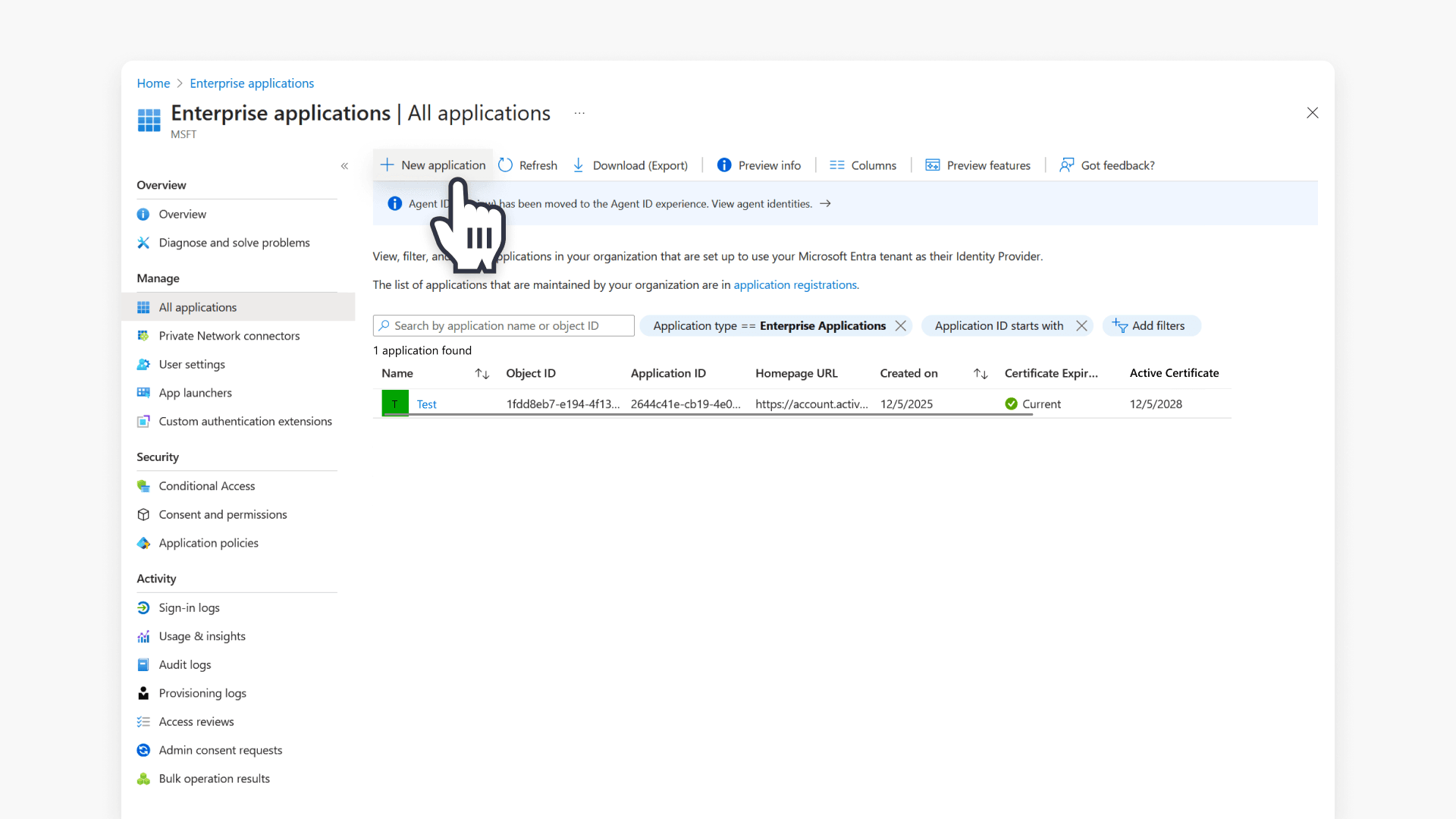The image size is (1456, 819).
Task: Refresh the applications list
Action: (x=528, y=165)
